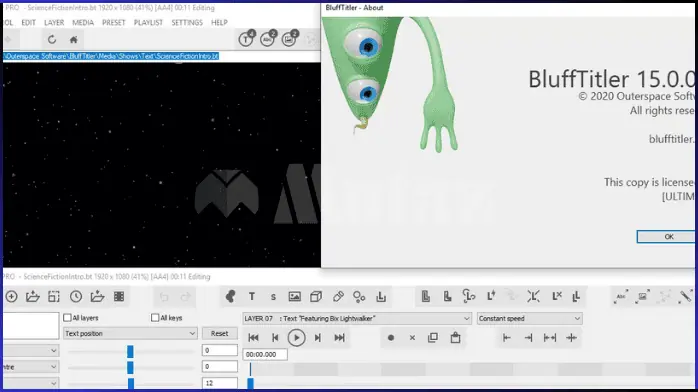698x392 pixels.
Task: Click the value field showing 12
Action: coord(219,383)
